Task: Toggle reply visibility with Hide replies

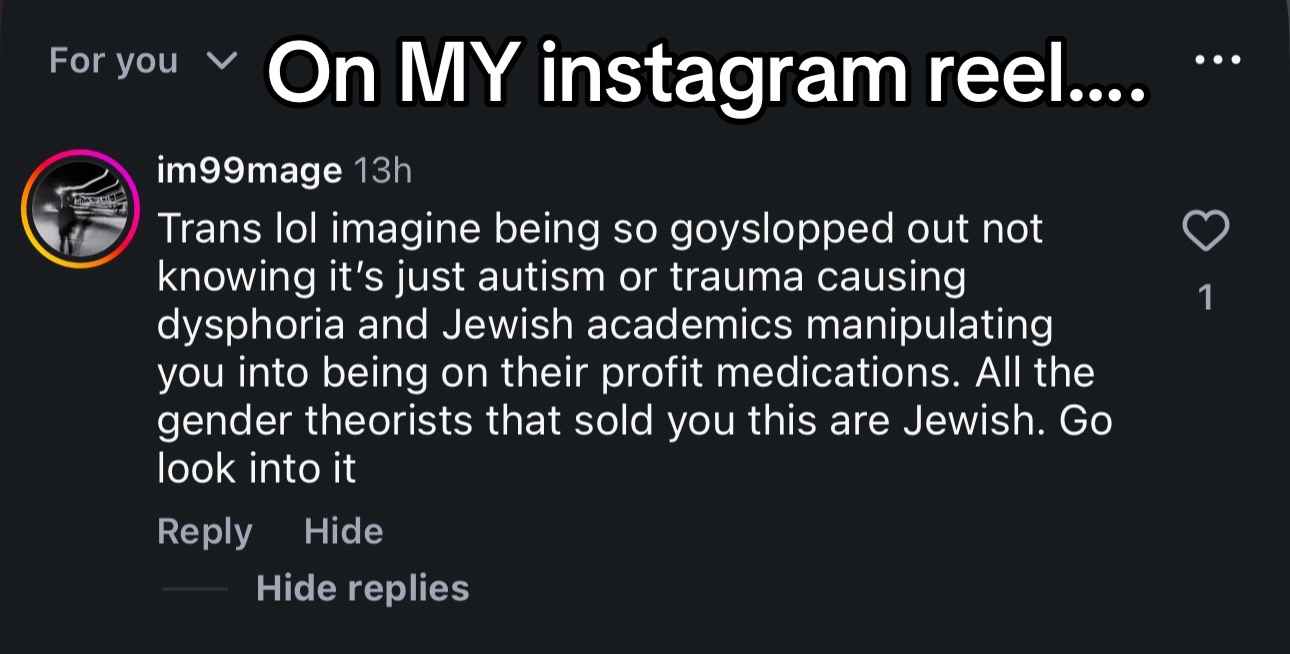Action: point(362,588)
